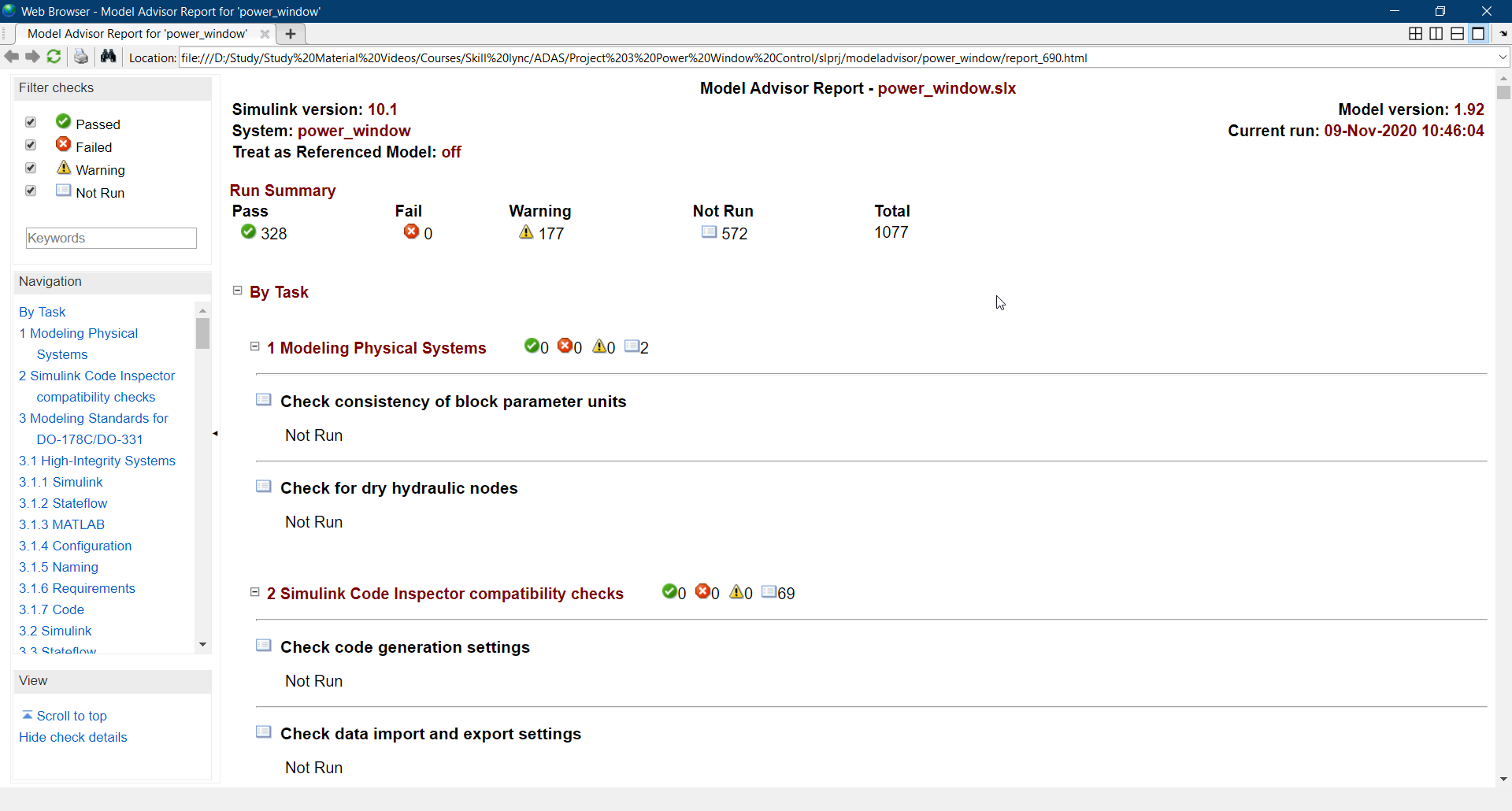1512x811 pixels.
Task: Uncheck the Passed filter checkbox
Action: click(31, 122)
